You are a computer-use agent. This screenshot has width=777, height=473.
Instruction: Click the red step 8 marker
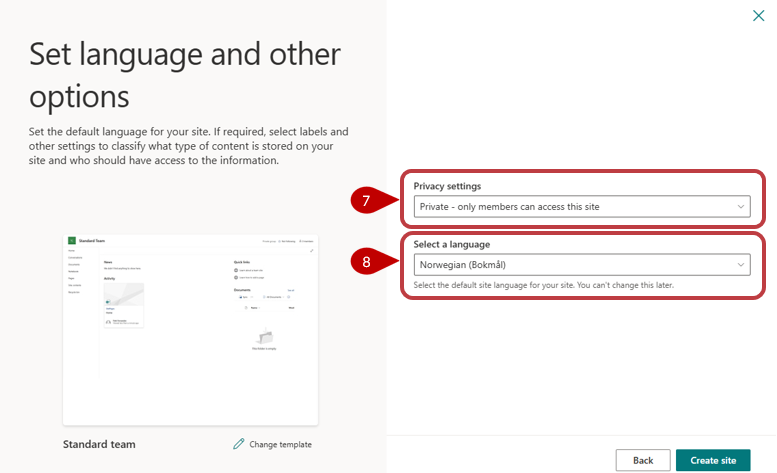[366, 263]
